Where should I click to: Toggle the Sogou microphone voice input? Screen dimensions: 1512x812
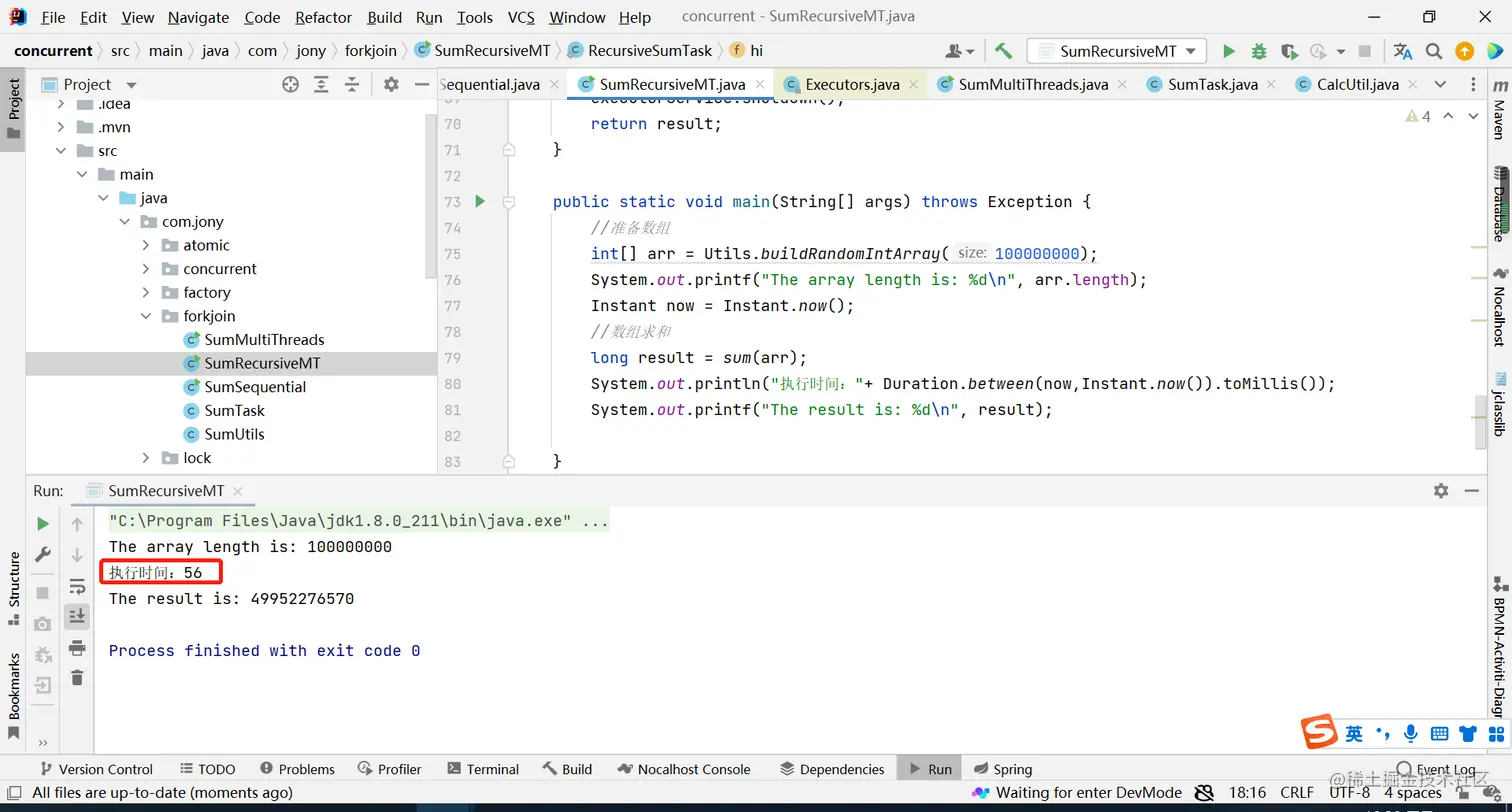click(x=1411, y=733)
